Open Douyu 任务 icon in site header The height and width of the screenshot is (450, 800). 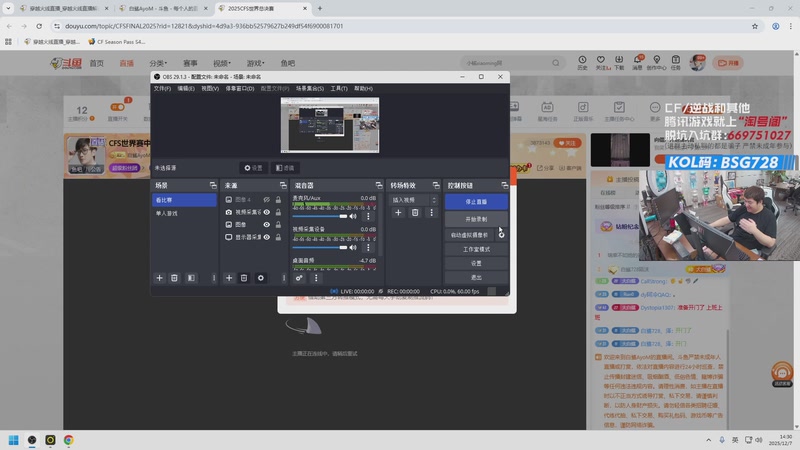coord(676,62)
